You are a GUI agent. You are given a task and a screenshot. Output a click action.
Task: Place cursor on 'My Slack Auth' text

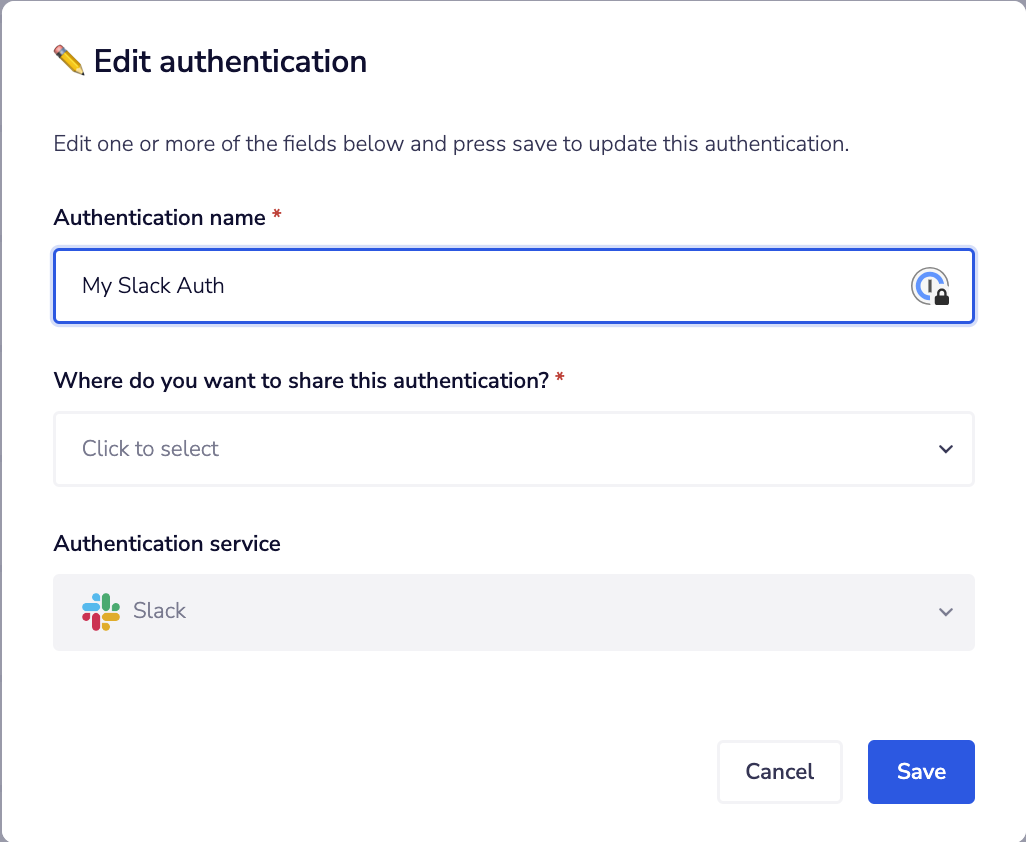pyautogui.click(x=153, y=286)
